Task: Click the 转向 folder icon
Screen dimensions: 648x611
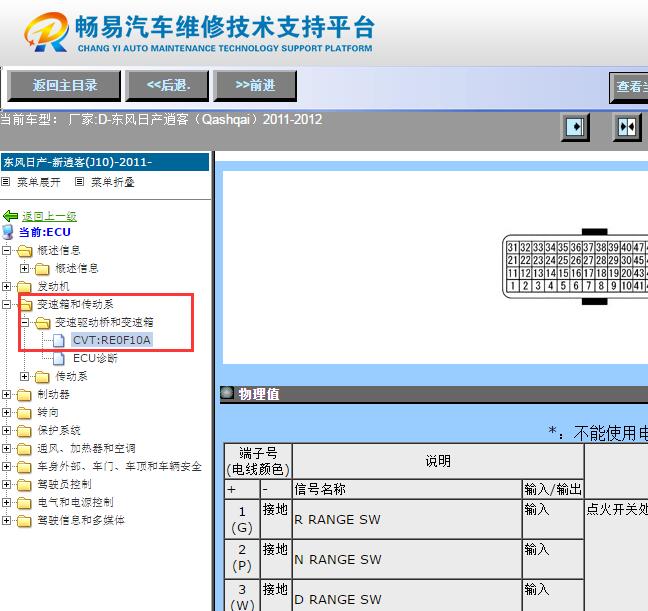Action: click(24, 413)
